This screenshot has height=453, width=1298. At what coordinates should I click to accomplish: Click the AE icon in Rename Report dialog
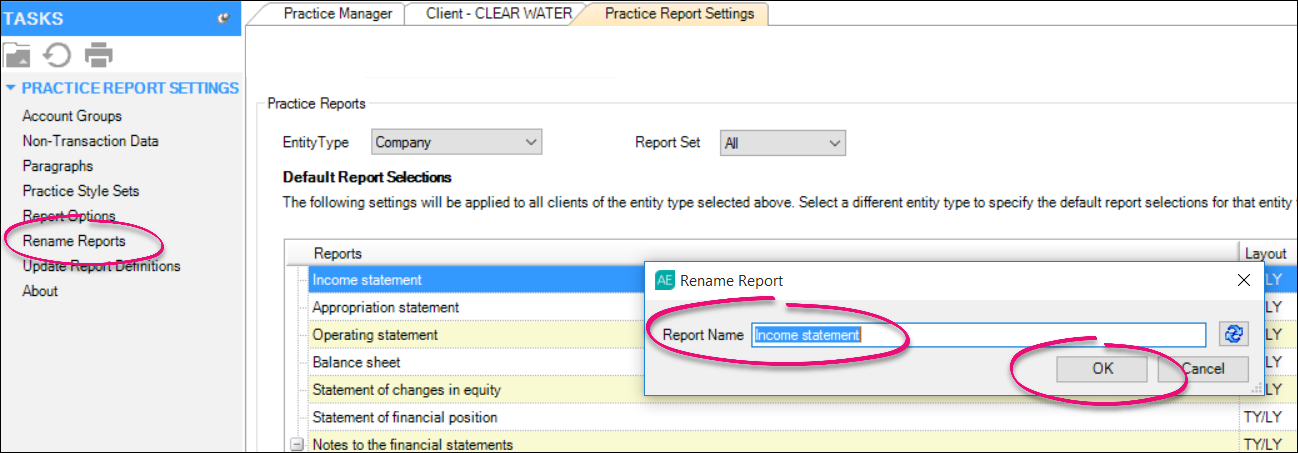tap(665, 281)
